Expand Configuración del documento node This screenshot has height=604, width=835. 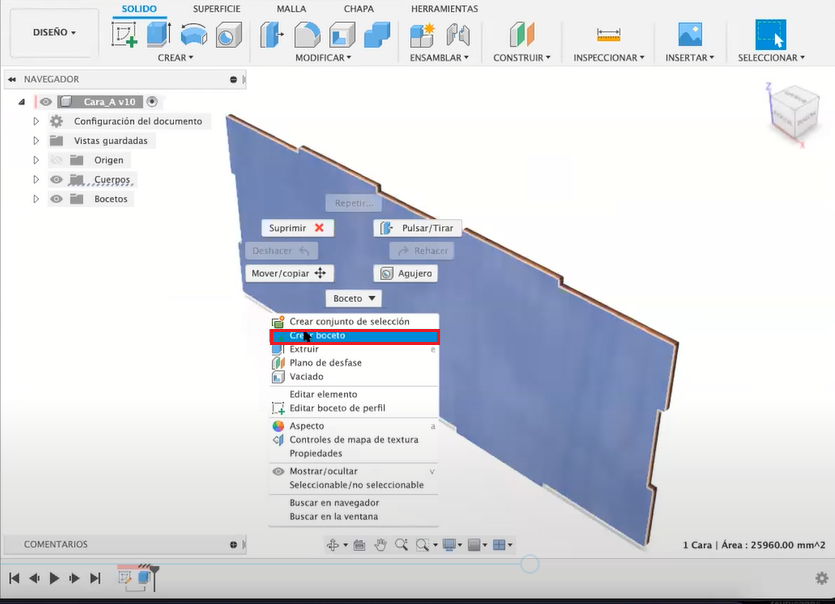click(36, 121)
